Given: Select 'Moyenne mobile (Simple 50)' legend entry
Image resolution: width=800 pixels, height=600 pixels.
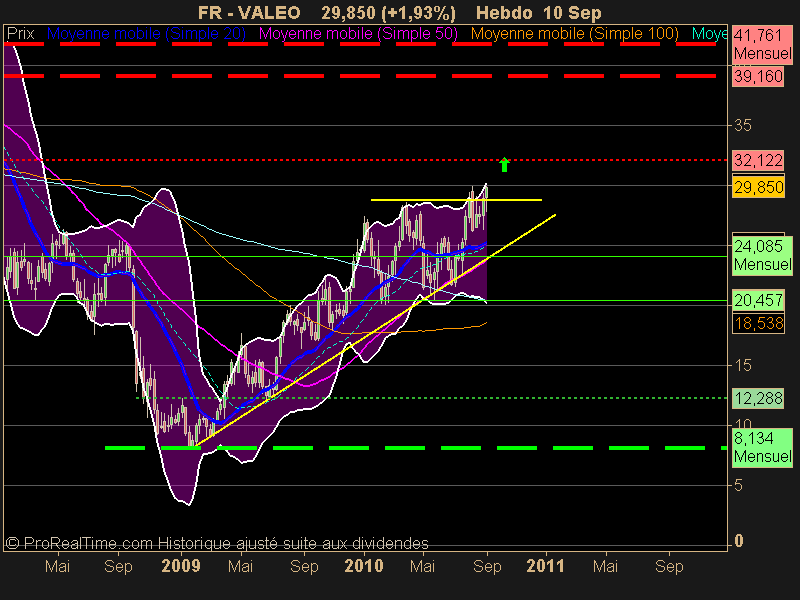Looking at the screenshot, I should (x=359, y=34).
